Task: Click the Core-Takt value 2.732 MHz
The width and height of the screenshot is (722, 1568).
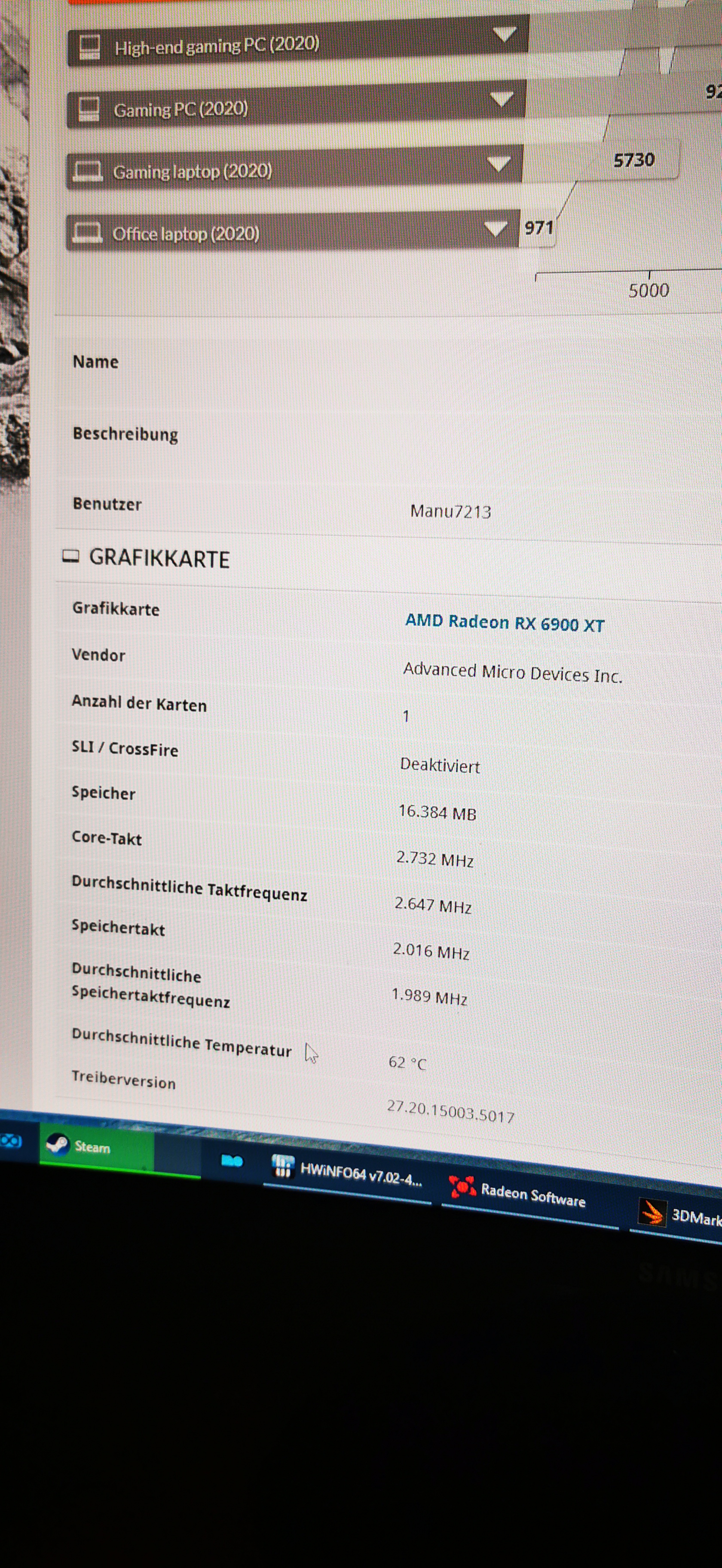Action: click(x=434, y=858)
